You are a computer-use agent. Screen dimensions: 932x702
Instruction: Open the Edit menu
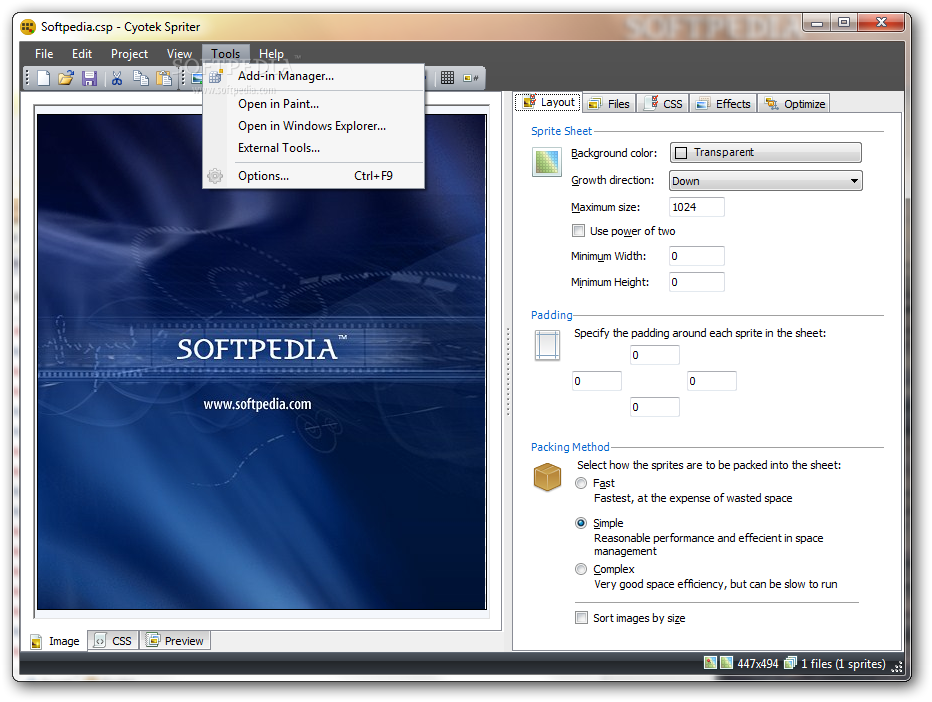[x=82, y=54]
